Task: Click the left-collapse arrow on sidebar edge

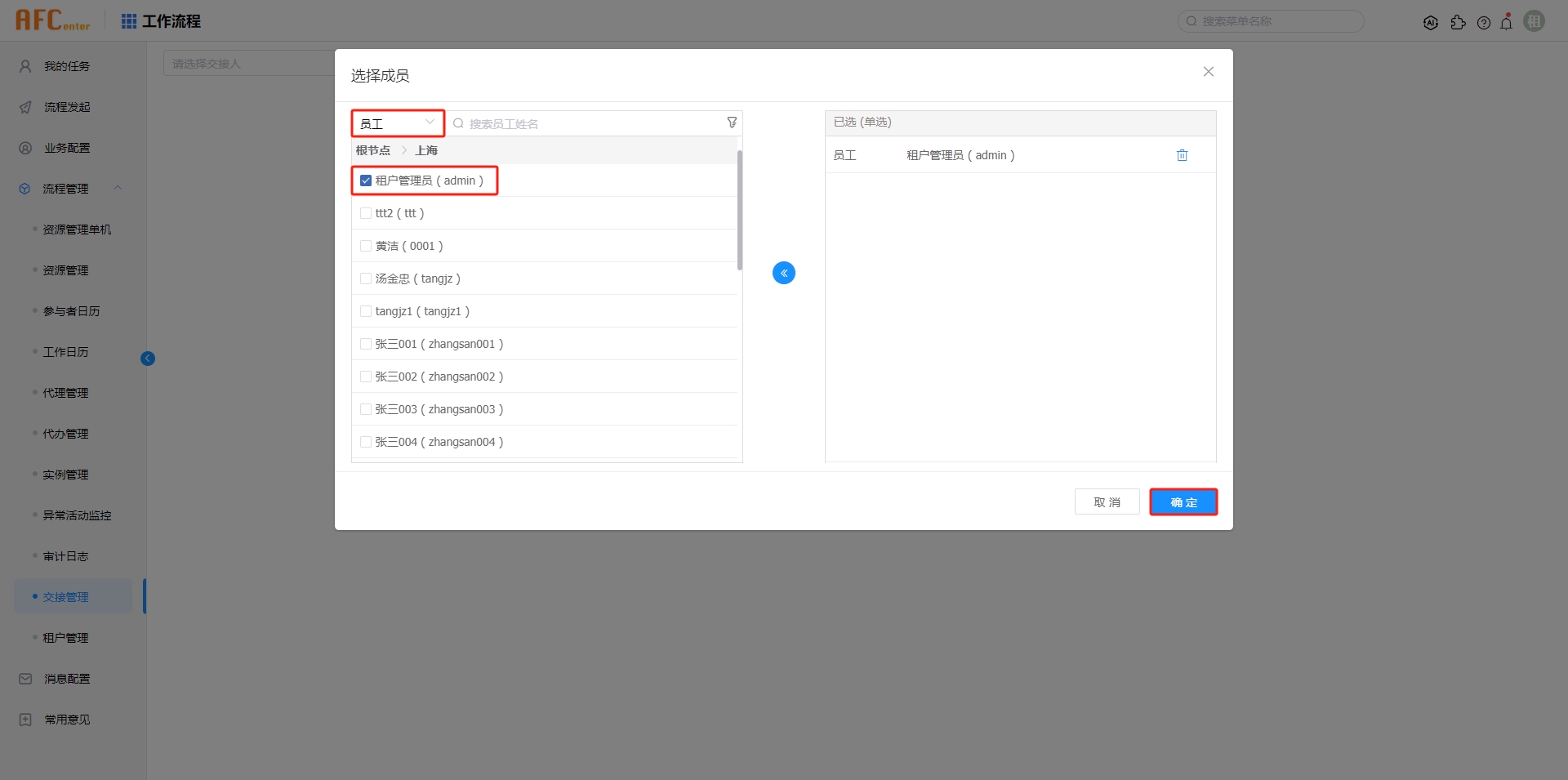Action: click(x=148, y=359)
